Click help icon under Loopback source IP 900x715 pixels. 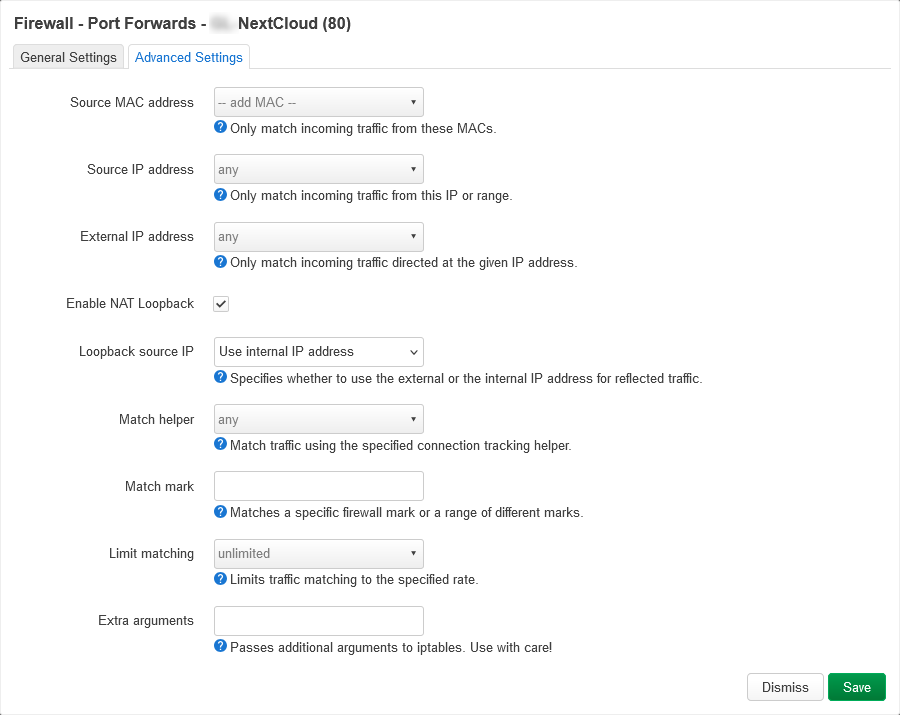point(221,378)
